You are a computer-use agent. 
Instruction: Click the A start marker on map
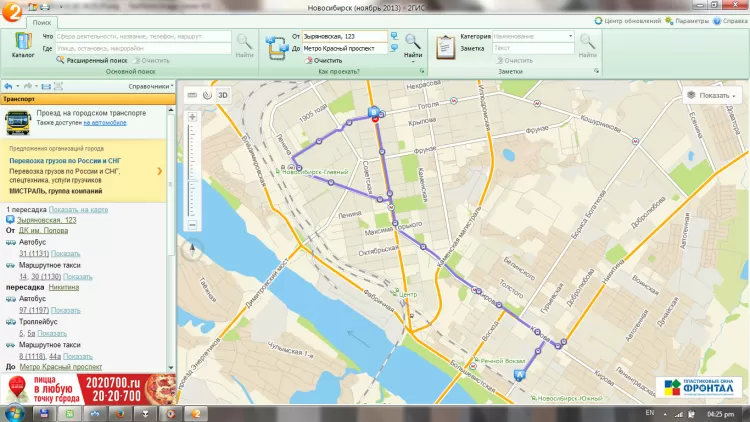coord(519,375)
